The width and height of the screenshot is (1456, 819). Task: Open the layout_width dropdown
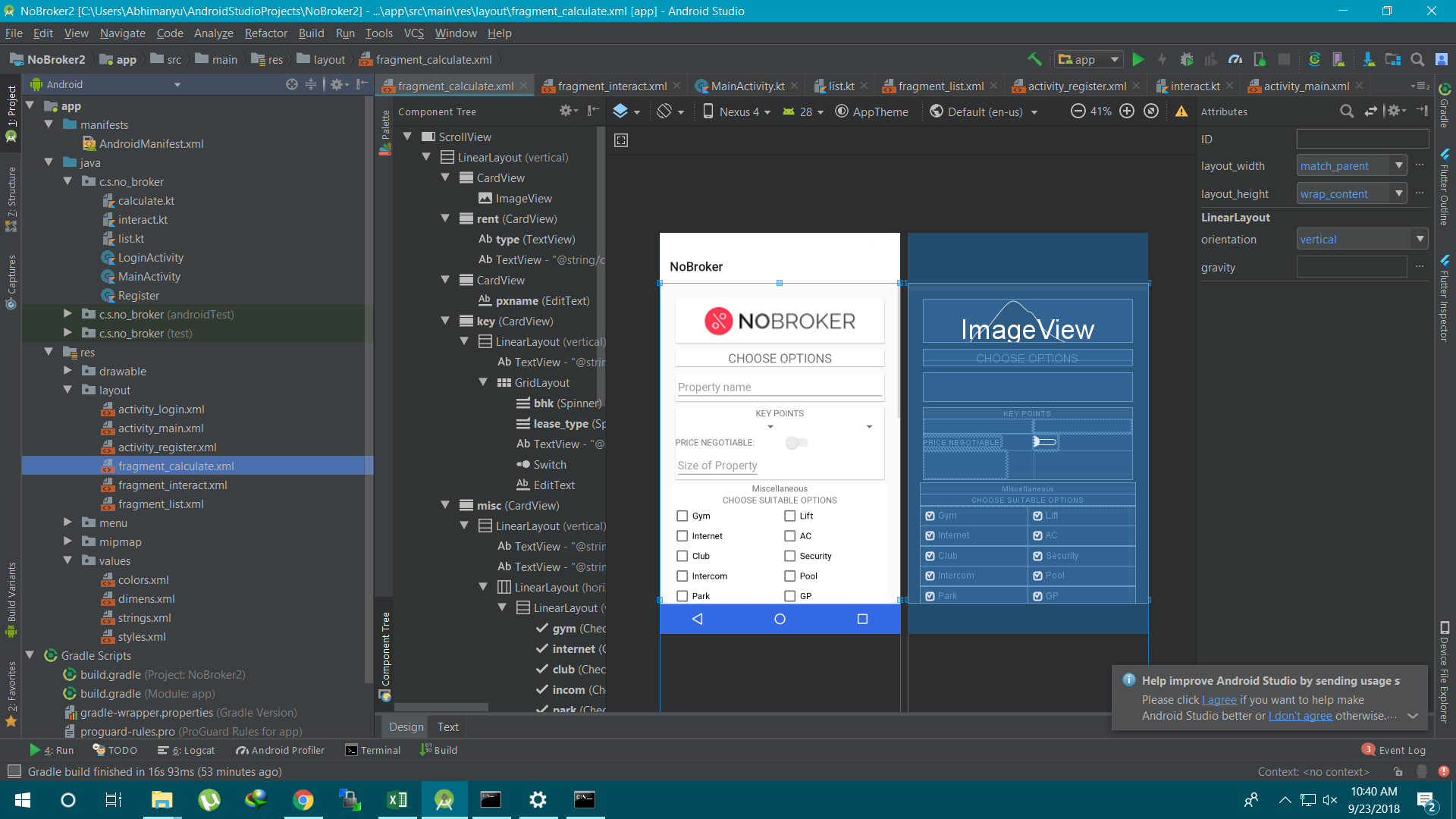click(1398, 165)
